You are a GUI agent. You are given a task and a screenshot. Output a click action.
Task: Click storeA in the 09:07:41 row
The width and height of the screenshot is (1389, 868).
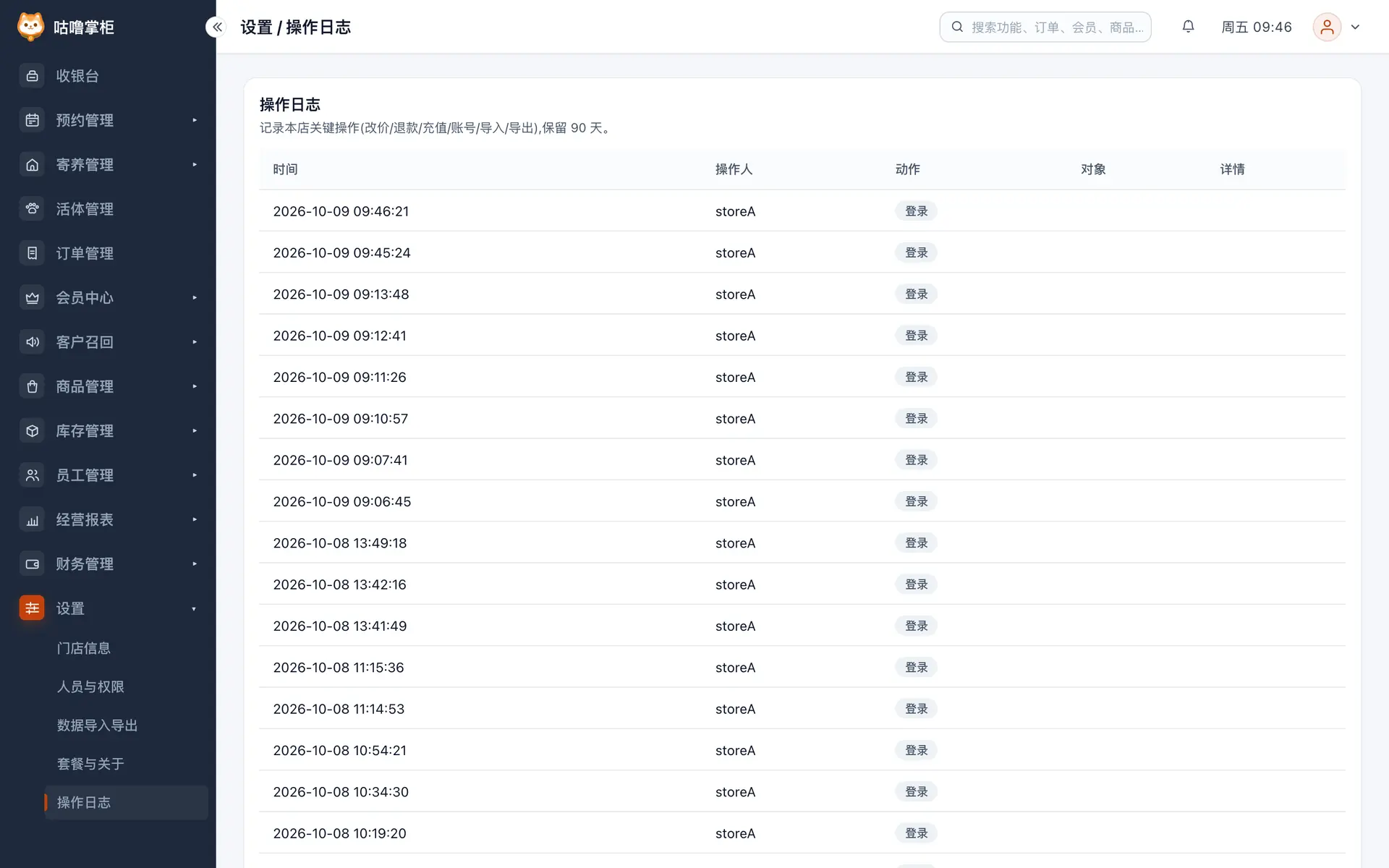pos(735,460)
